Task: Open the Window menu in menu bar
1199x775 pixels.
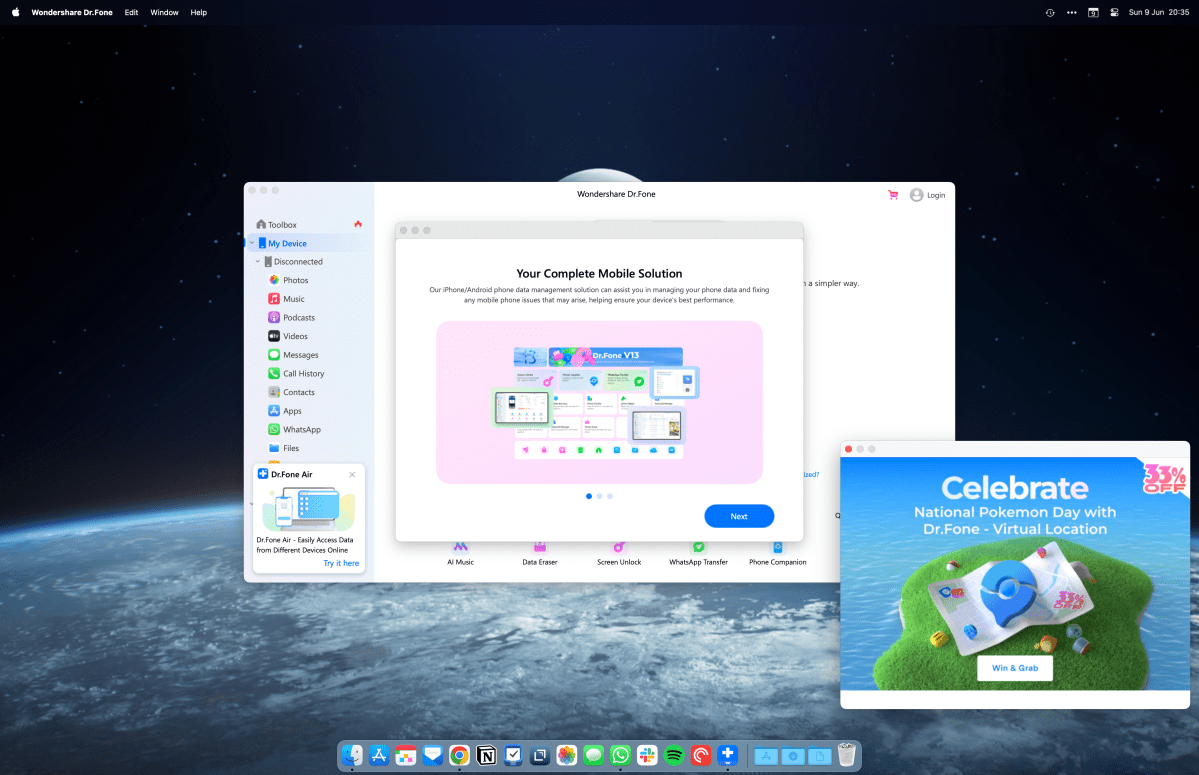Action: (x=164, y=12)
